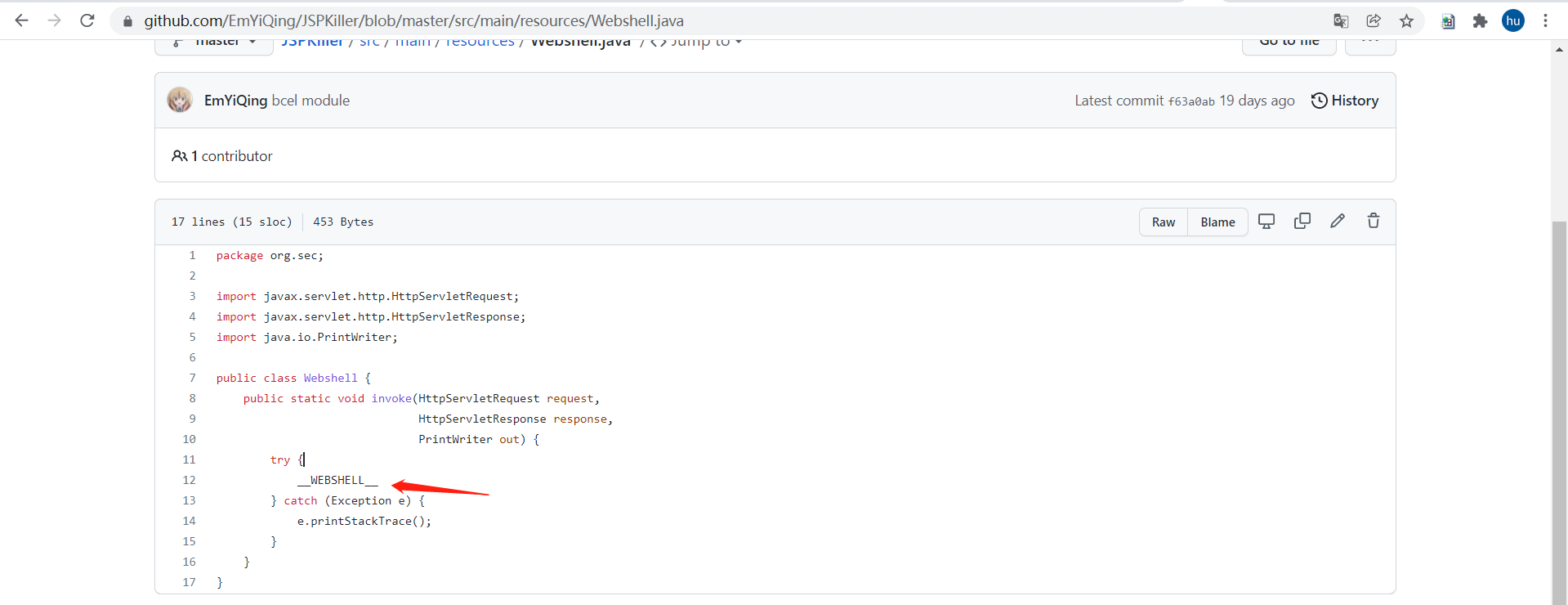Open Chrome's three-dot menu
The image size is (1568, 605).
pyautogui.click(x=1545, y=21)
